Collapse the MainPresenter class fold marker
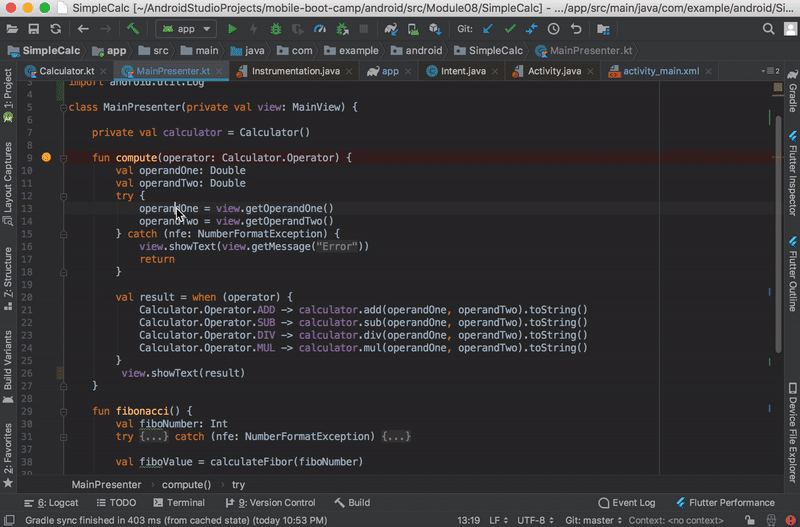 [x=63, y=108]
